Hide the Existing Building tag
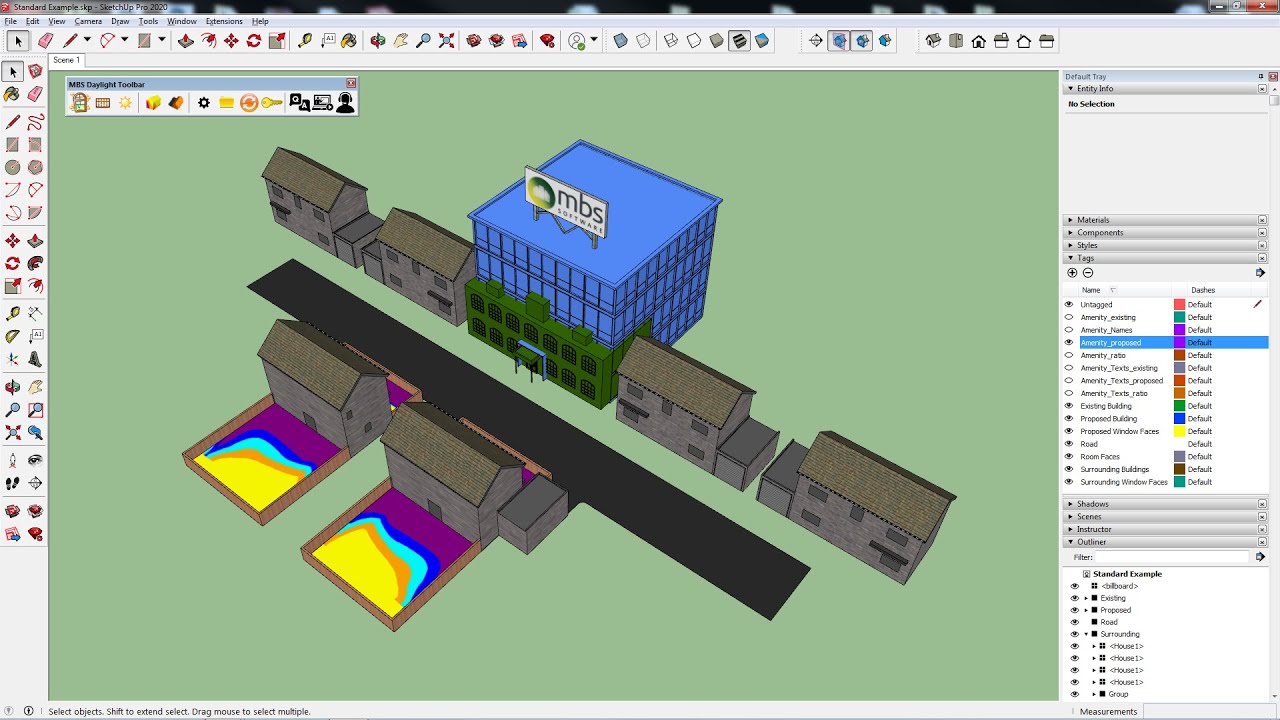Screen dimensions: 1280x720 (x=1069, y=406)
